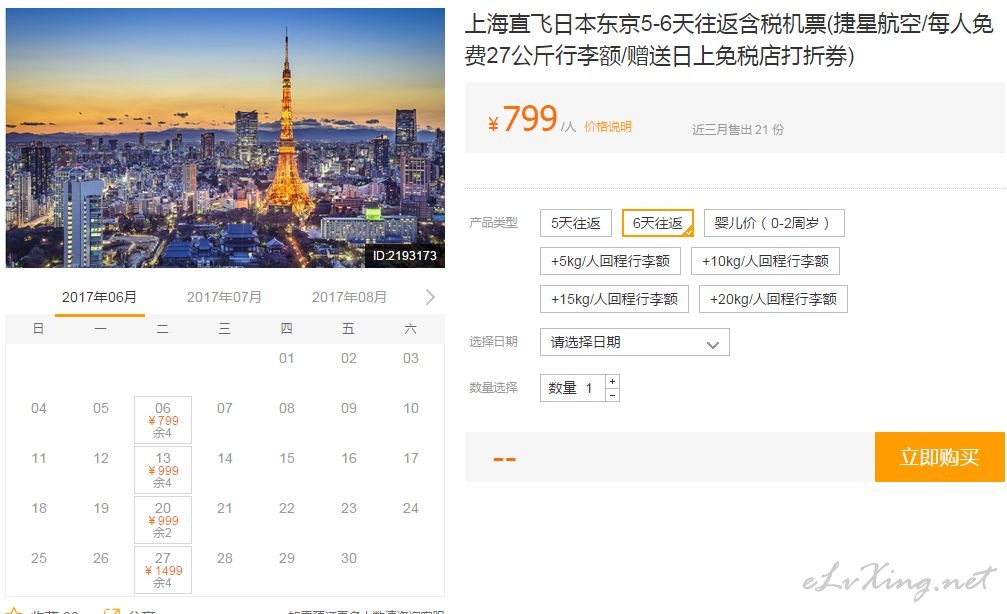The image size is (1007, 614).
Task: Select June 06 priced ¥799
Action: [163, 420]
